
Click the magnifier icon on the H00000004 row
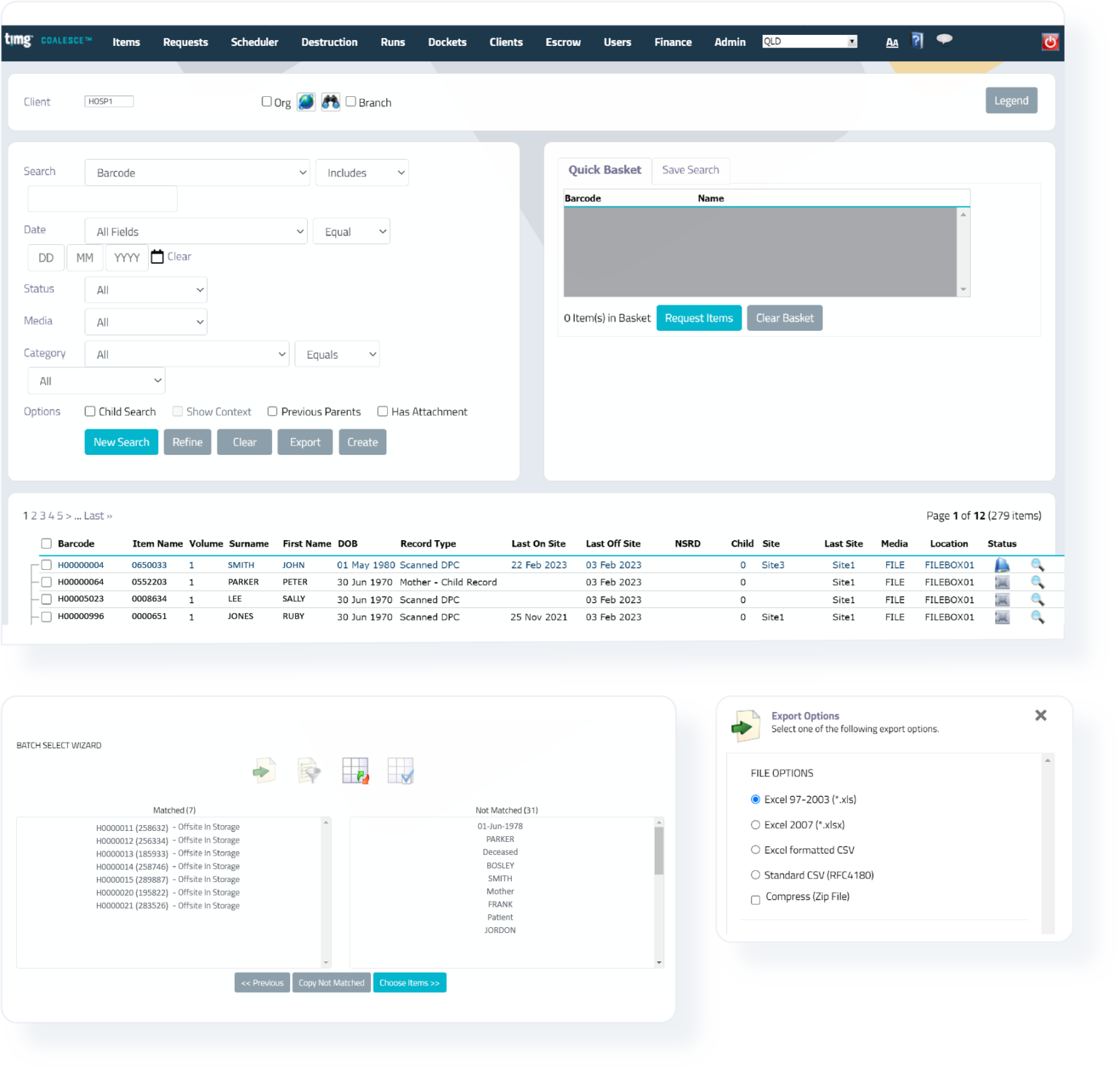(x=1038, y=564)
